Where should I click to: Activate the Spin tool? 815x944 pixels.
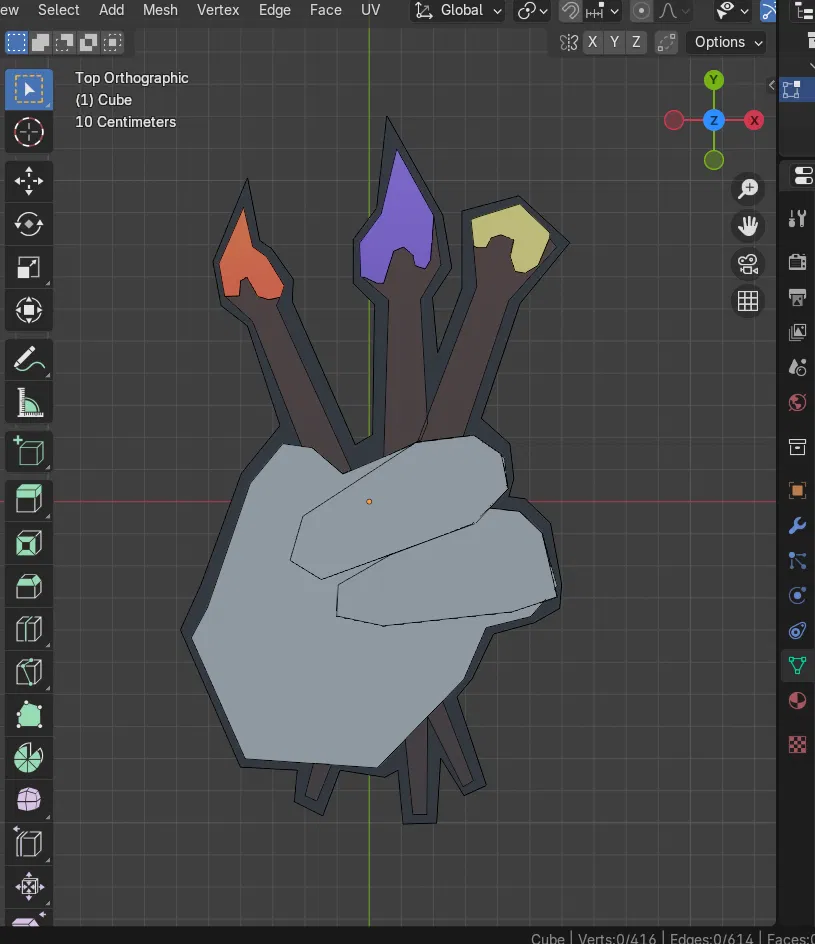[29, 758]
